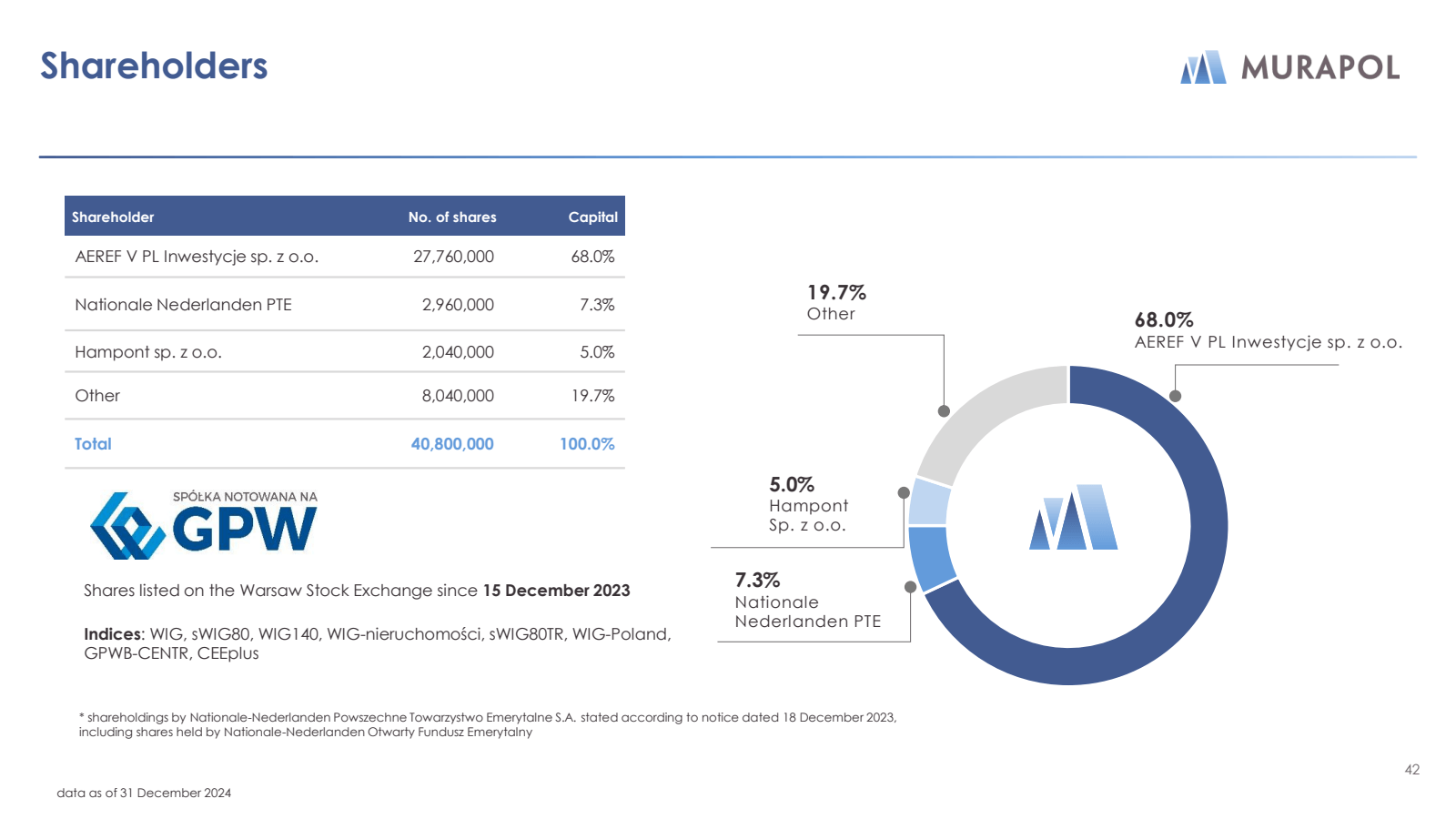The height and width of the screenshot is (819, 1456).
Task: Click the "15 December 2023" listing date text
Action: 556,591
